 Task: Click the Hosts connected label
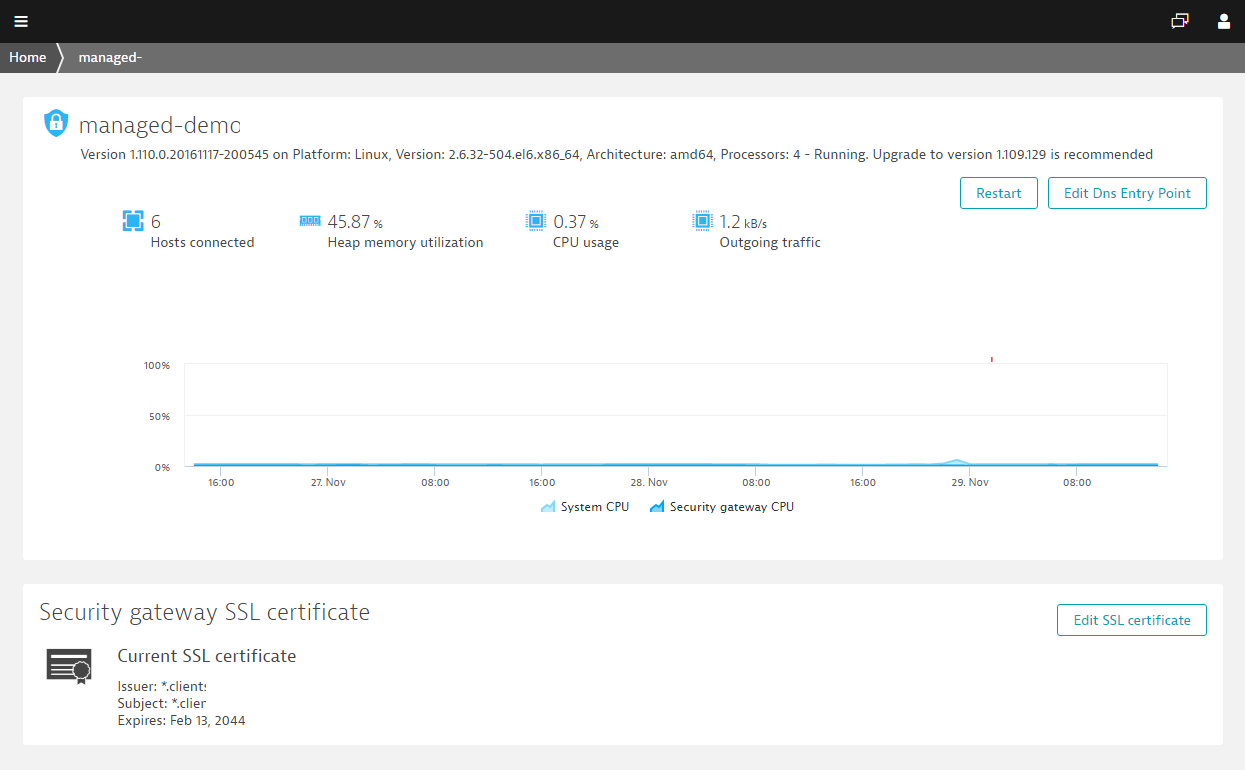[x=202, y=242]
